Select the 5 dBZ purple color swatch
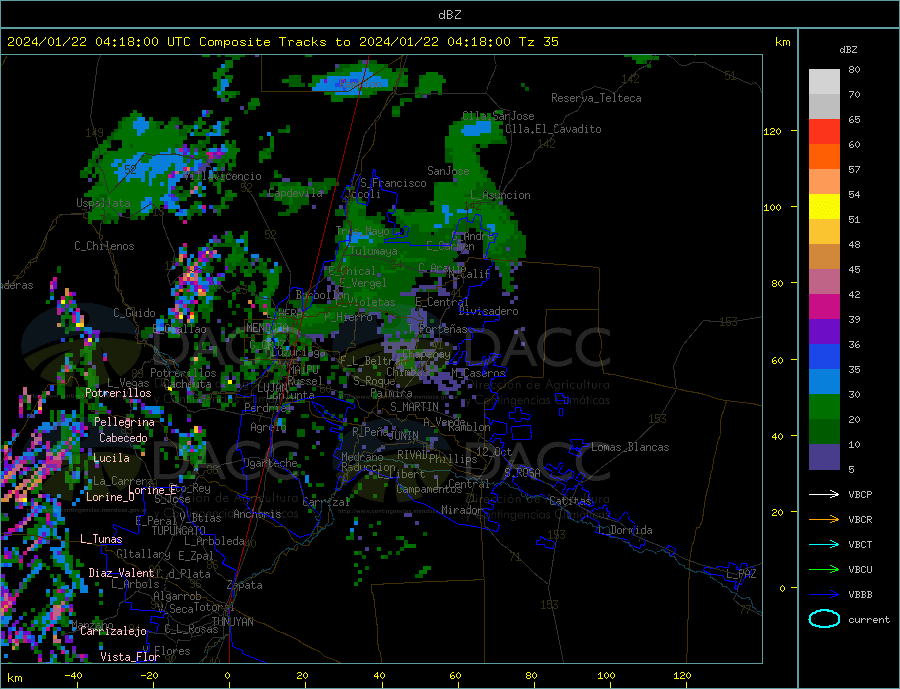This screenshot has width=900, height=689. 824,457
